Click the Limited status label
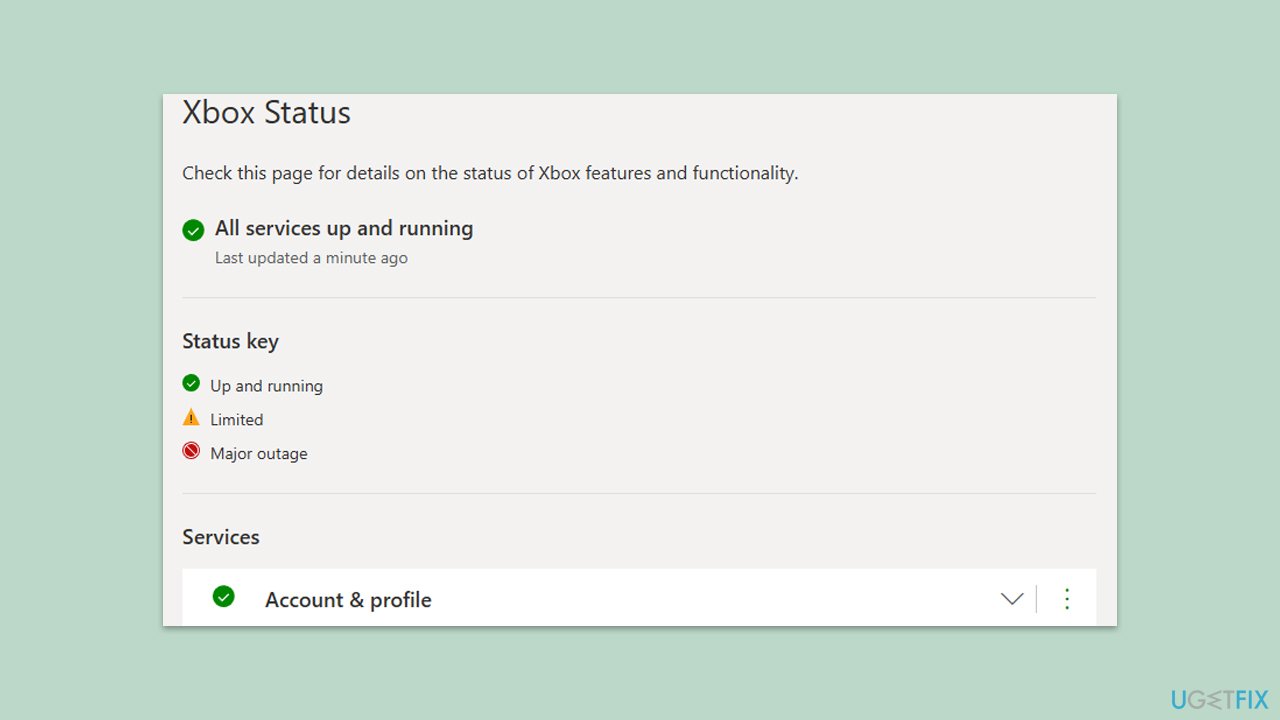The width and height of the screenshot is (1280, 720). pos(237,420)
